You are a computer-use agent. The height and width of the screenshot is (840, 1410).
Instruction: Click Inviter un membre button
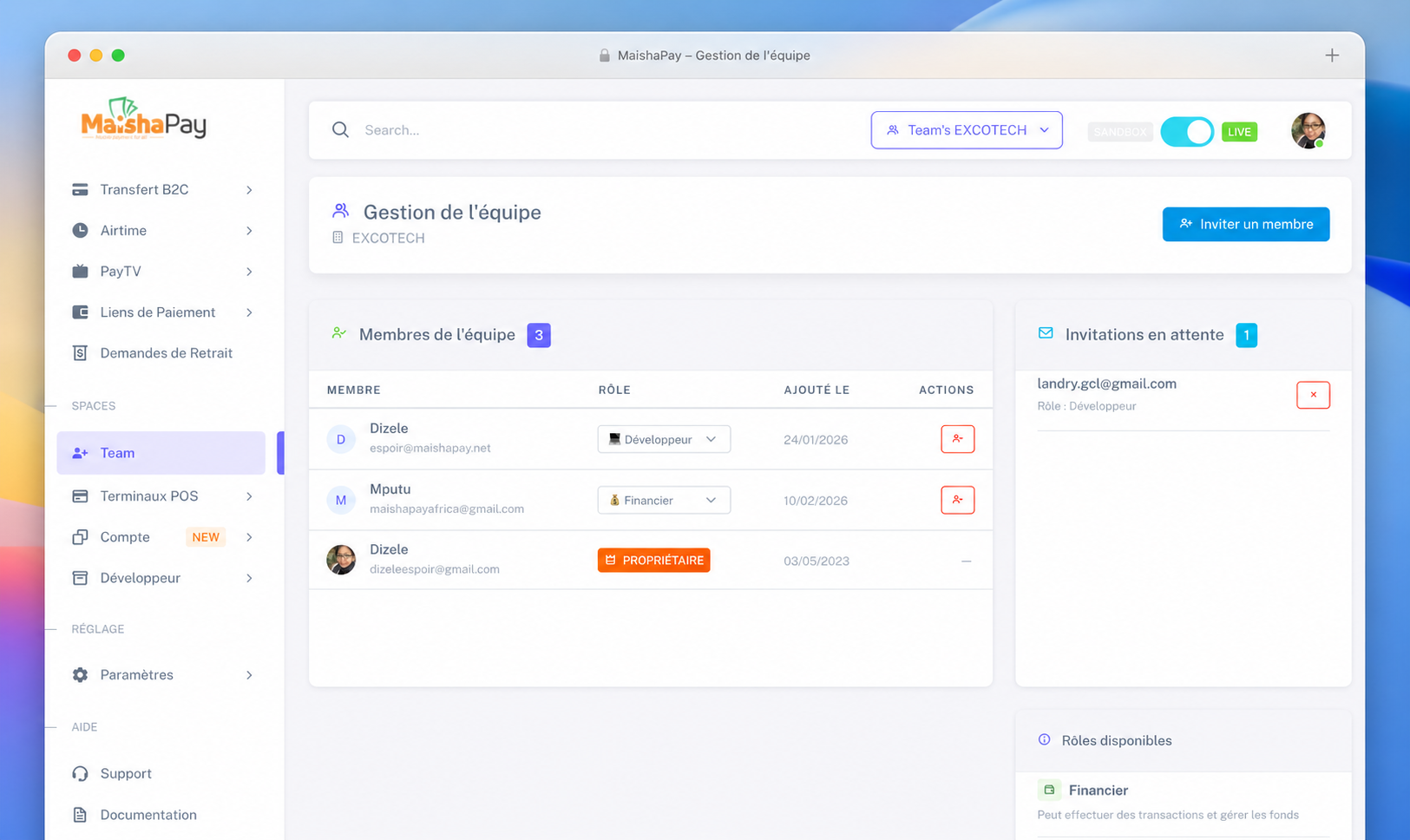coord(1245,224)
